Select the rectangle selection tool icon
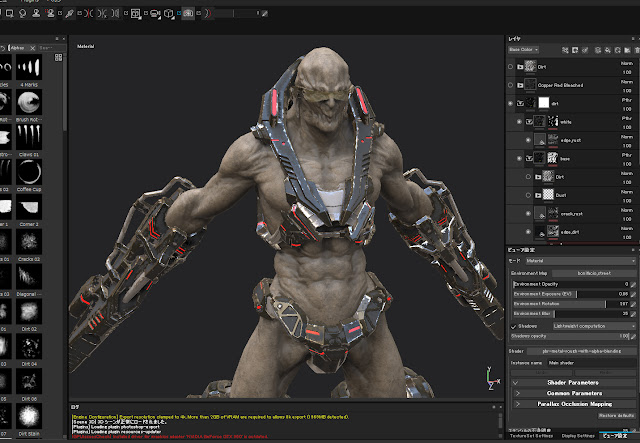The height and width of the screenshot is (443, 640). point(9,13)
